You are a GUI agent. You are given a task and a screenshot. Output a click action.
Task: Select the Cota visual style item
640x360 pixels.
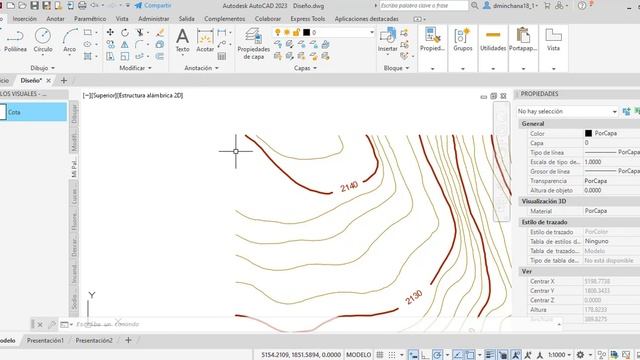click(x=33, y=112)
